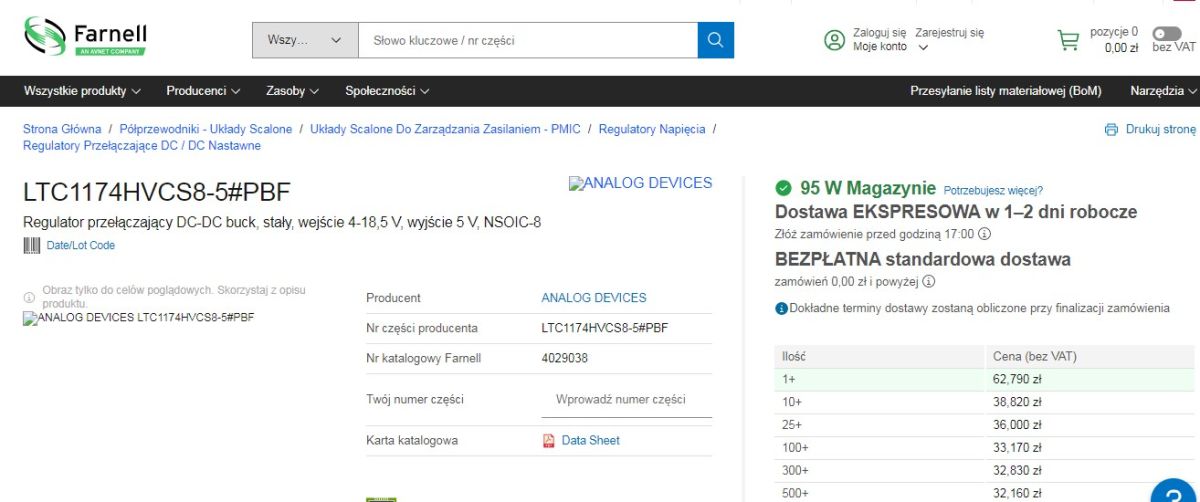1200x502 pixels.
Task: Toggle the bez VAT switch
Action: (x=1166, y=33)
